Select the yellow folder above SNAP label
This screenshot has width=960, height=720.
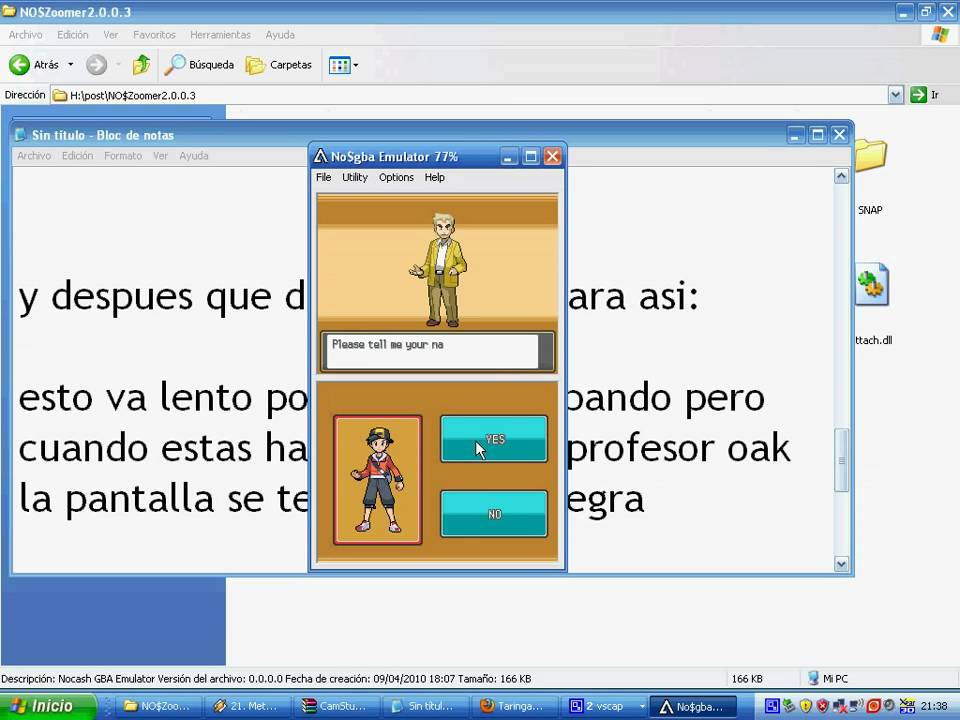pyautogui.click(x=871, y=156)
